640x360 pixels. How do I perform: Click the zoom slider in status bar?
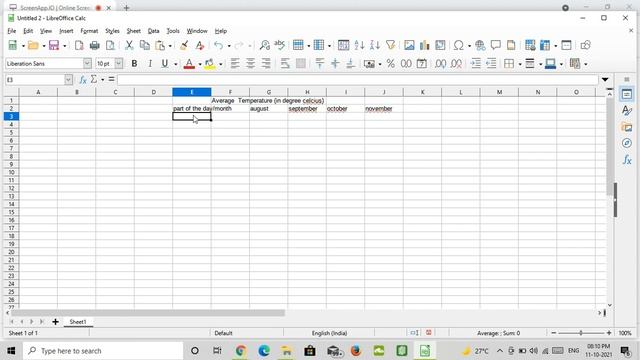581,333
